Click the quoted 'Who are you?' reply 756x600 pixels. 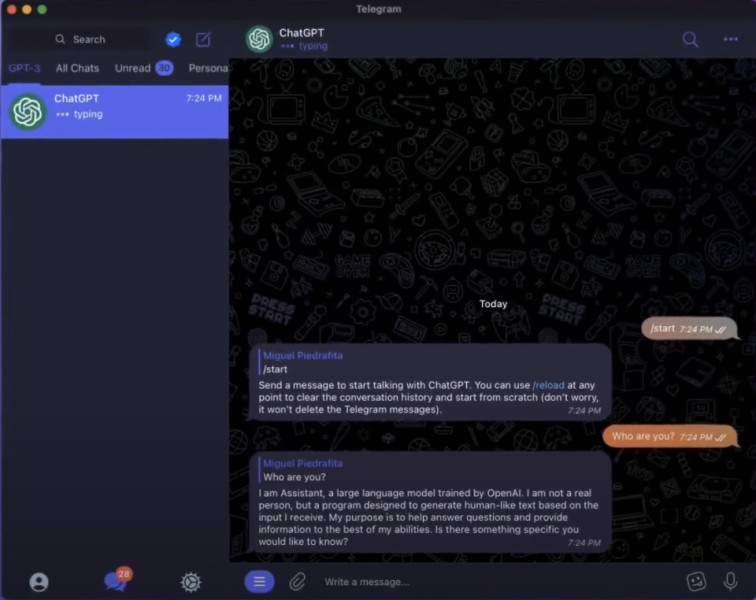[303, 470]
